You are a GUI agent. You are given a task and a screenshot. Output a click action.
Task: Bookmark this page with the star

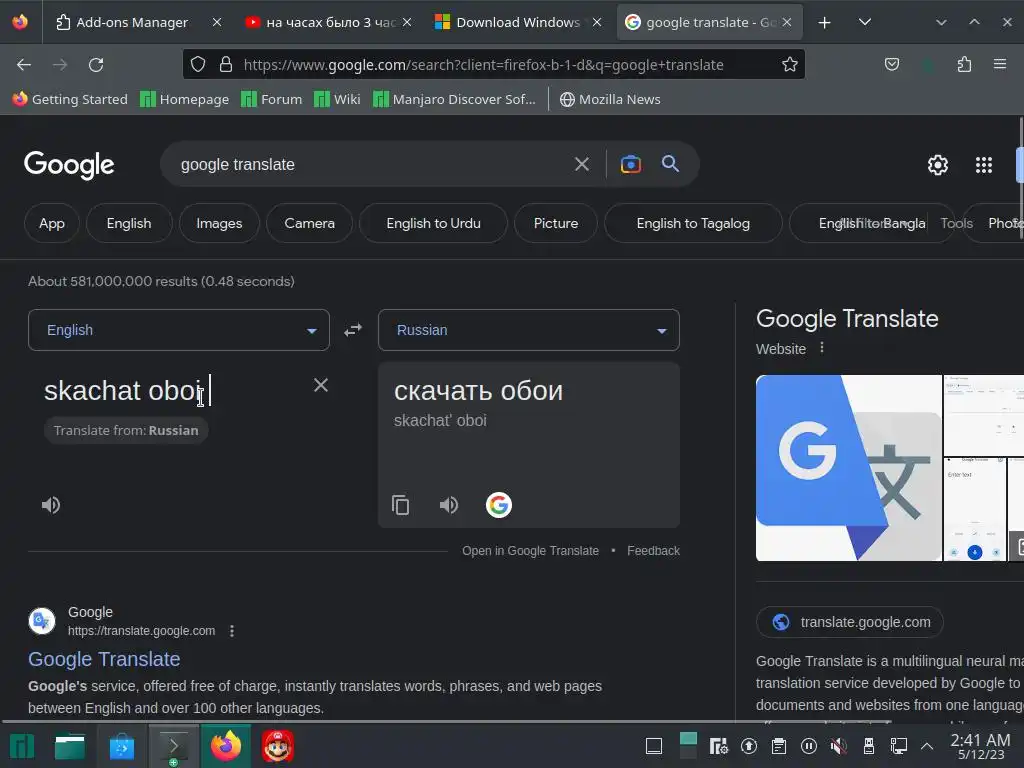790,65
